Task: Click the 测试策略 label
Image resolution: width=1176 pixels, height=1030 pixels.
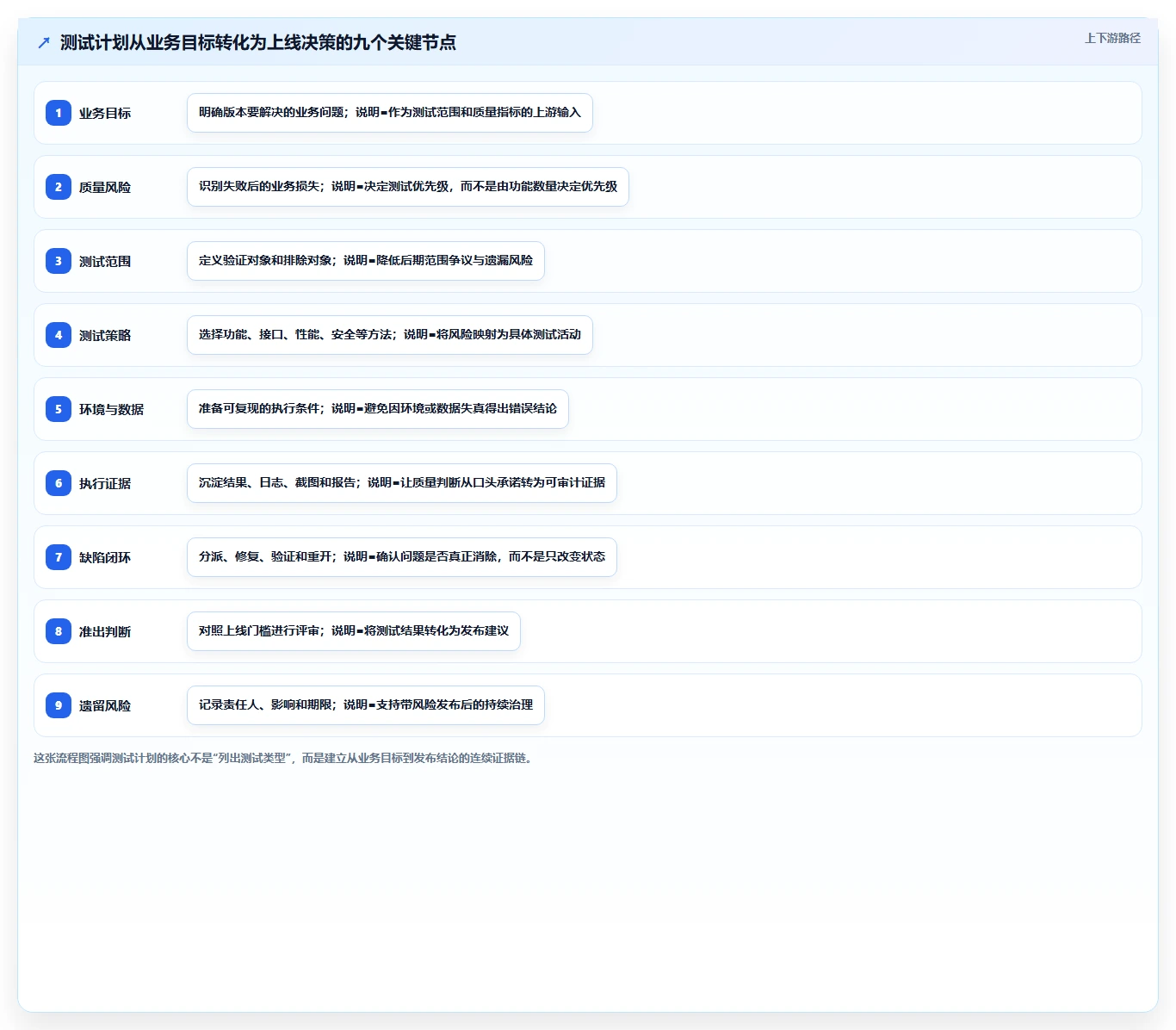Action: pos(105,335)
